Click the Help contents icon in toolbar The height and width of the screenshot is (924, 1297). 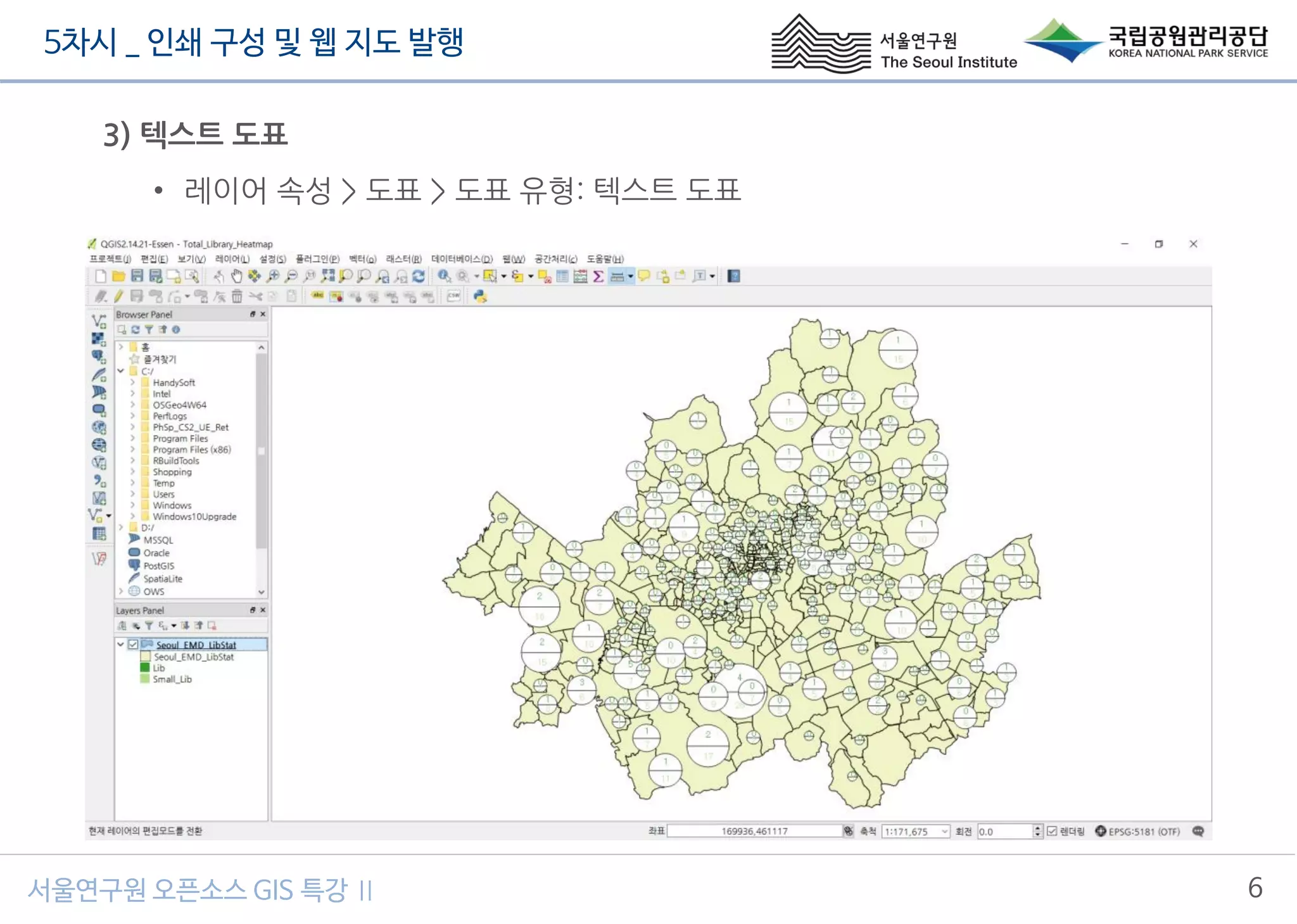tap(734, 276)
